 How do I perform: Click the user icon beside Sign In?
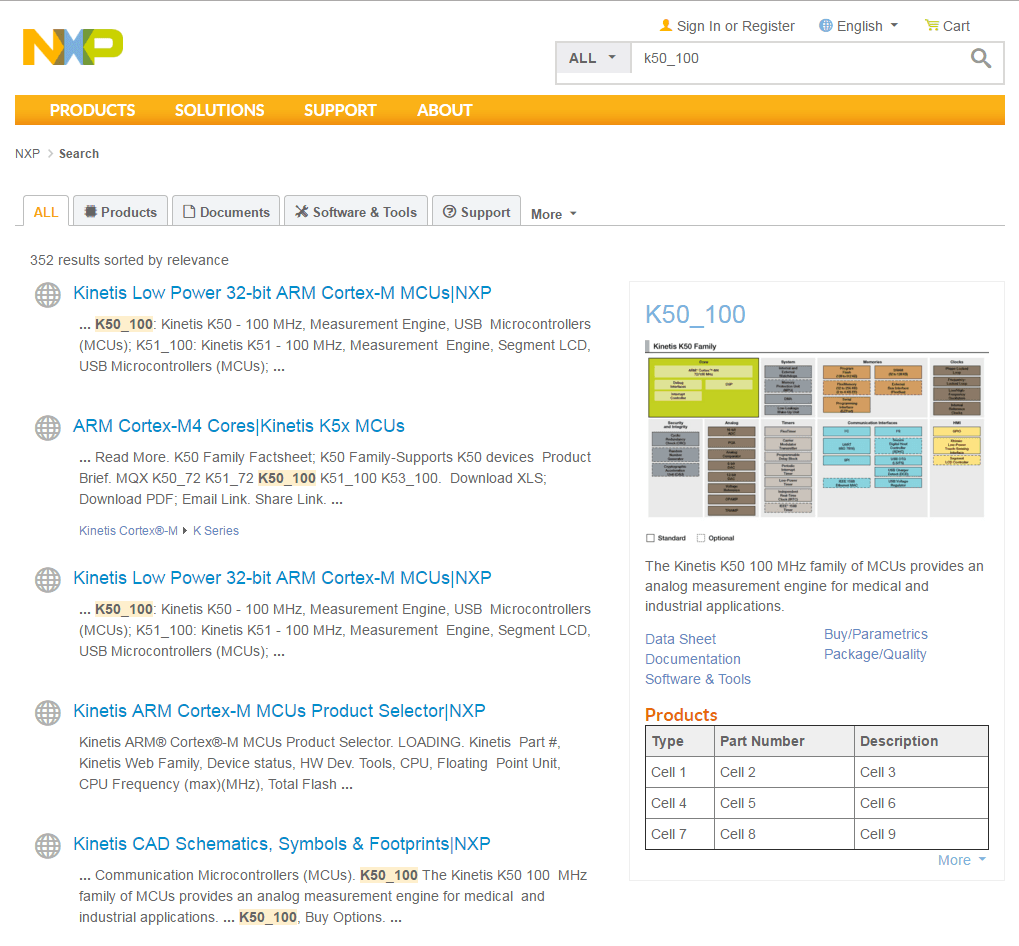click(x=665, y=25)
